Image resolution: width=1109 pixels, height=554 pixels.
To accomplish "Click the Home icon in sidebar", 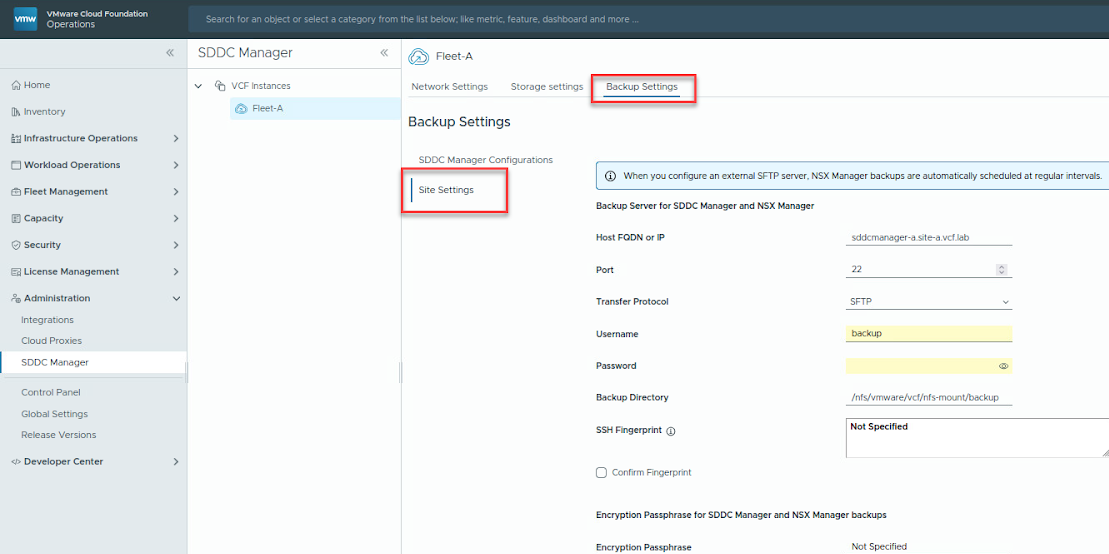I will 15,85.
